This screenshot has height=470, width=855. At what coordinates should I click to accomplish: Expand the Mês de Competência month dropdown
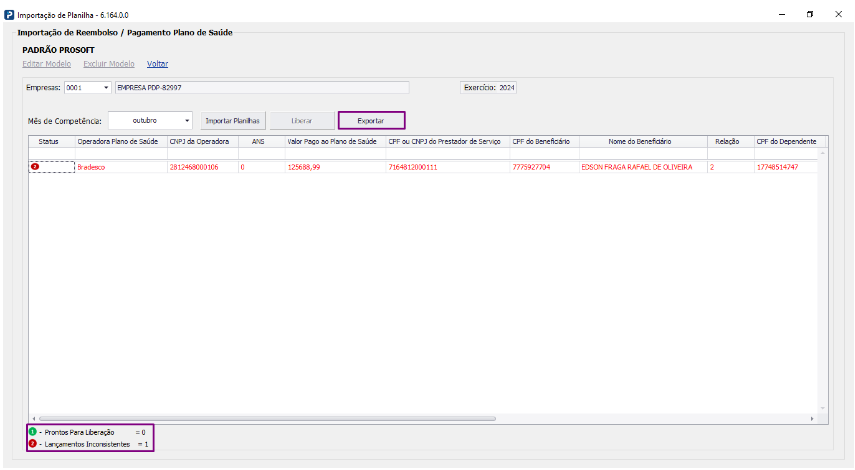[187, 121]
